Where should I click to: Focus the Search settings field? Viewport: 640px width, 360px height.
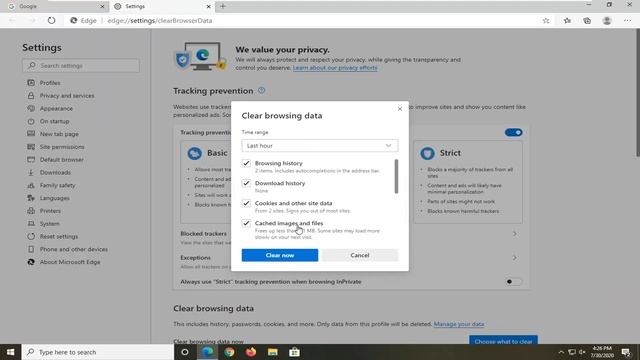click(x=81, y=65)
